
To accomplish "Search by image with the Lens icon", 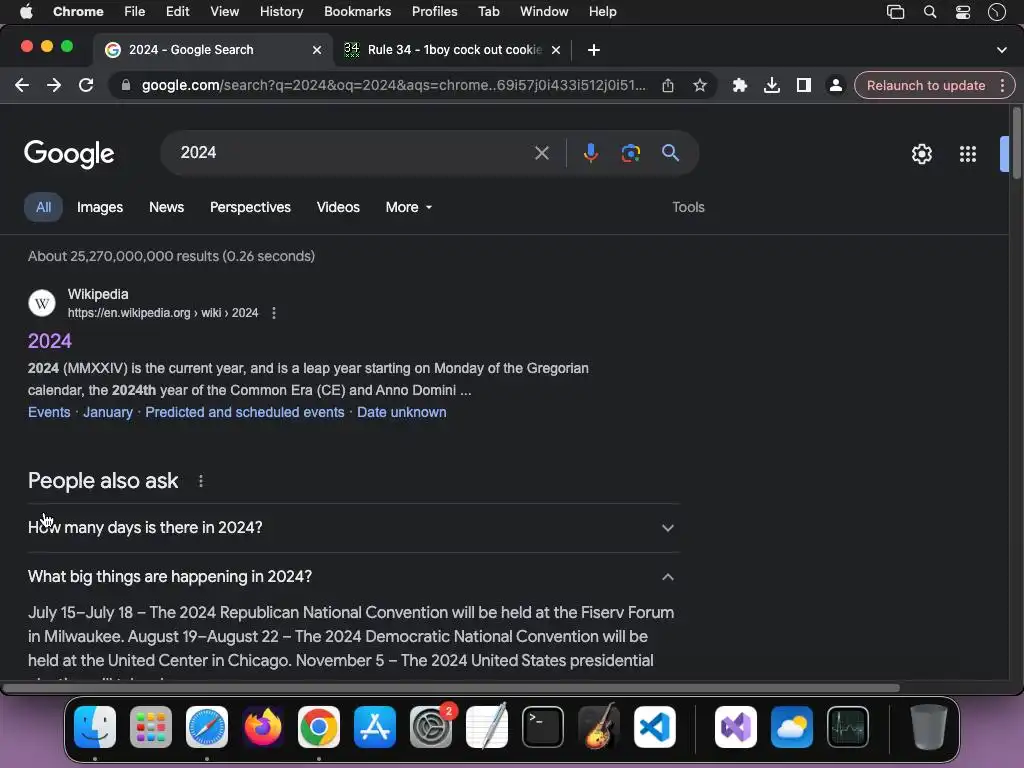I will coord(630,153).
